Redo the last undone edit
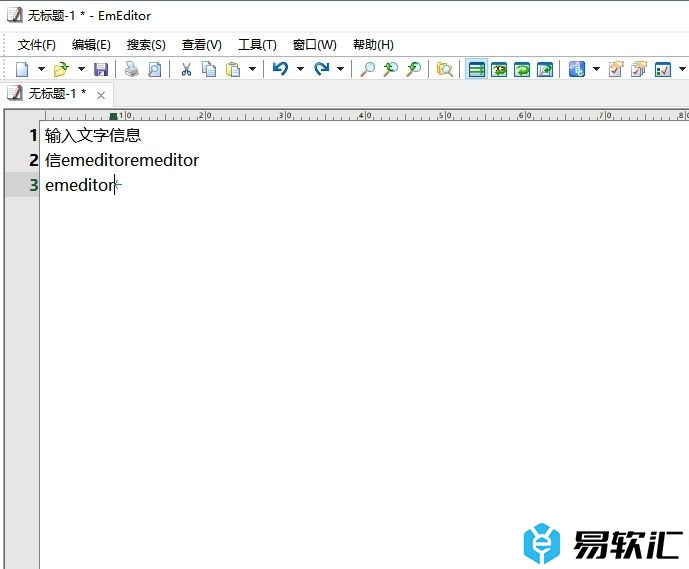 click(x=322, y=69)
